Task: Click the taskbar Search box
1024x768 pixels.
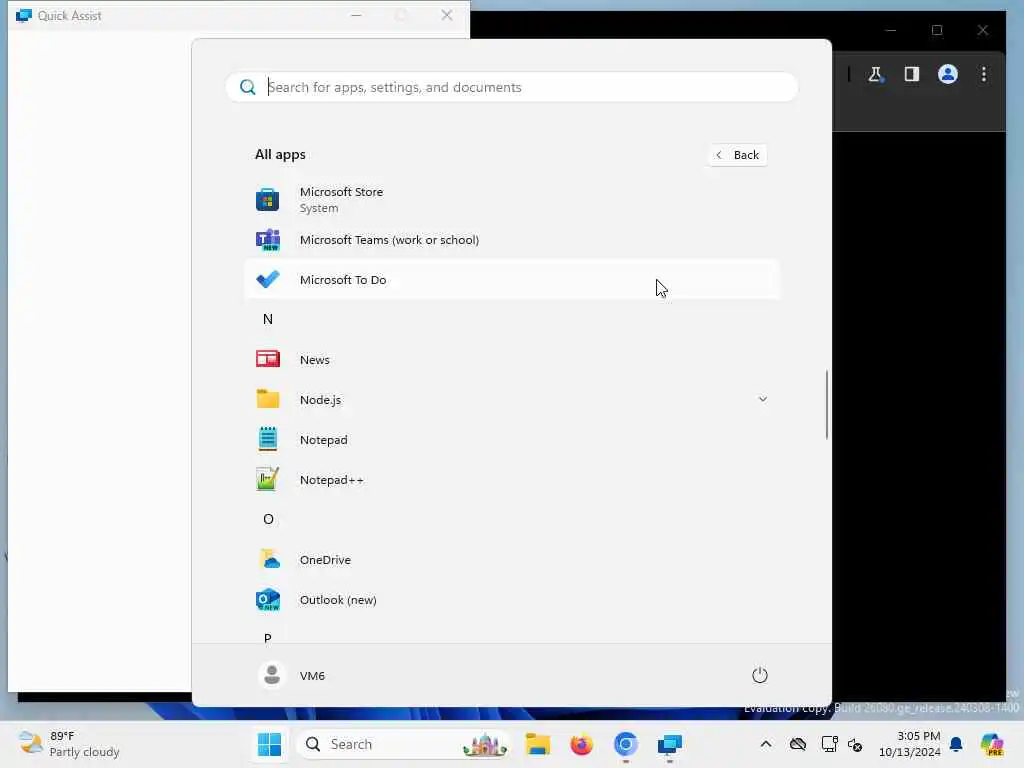Action: 403,744
